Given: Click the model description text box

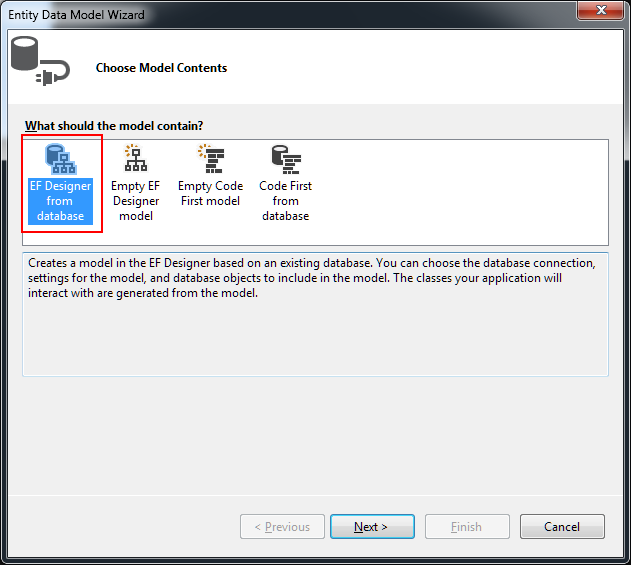Looking at the screenshot, I should click(316, 314).
